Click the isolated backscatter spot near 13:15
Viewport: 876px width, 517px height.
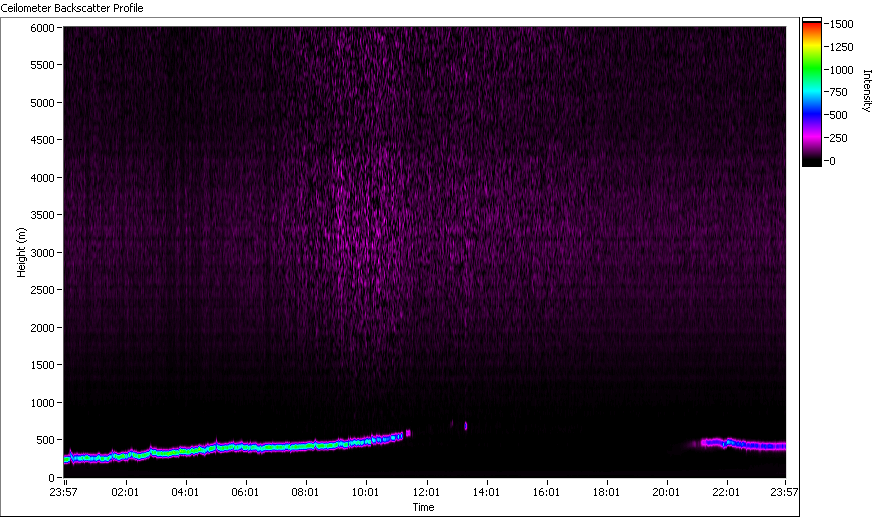466,426
